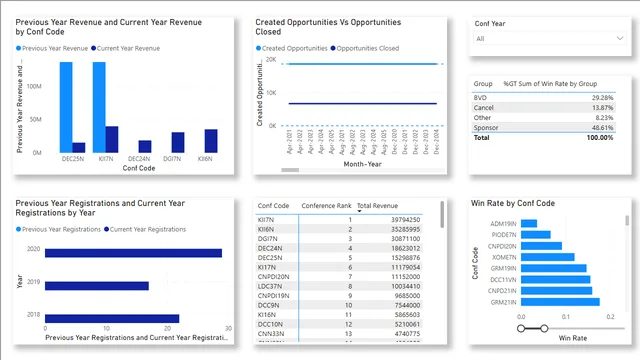Click the Cancel group row
This screenshot has height=360, width=640.
[543, 108]
